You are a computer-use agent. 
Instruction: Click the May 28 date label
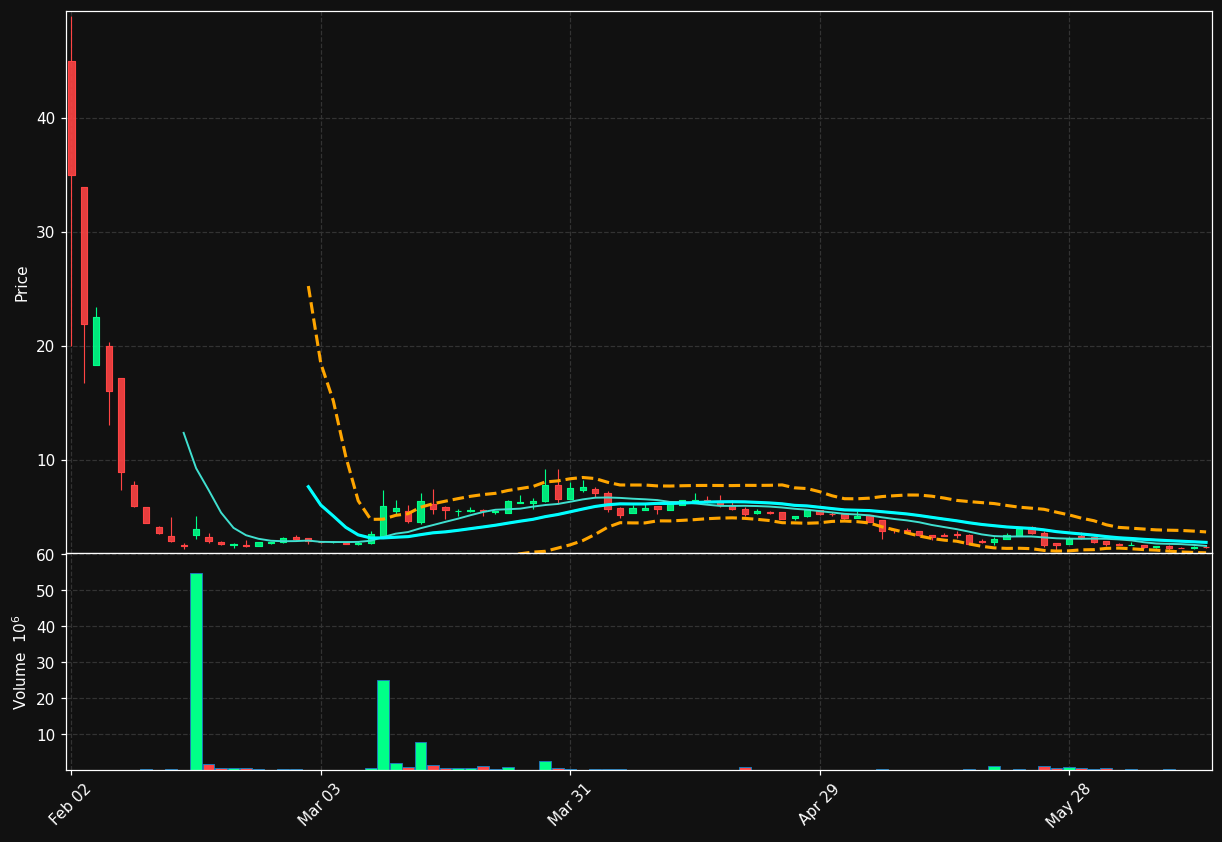pyautogui.click(x=1067, y=804)
